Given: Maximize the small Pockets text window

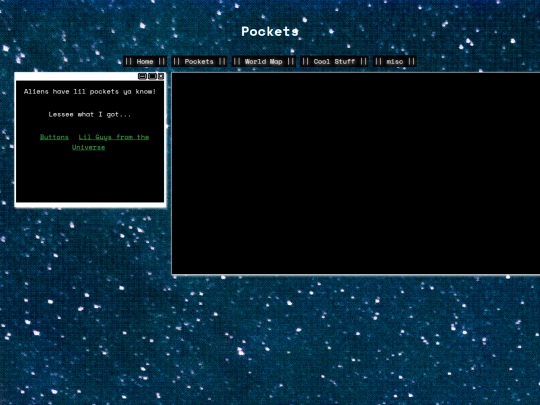Looking at the screenshot, I should 152,76.
